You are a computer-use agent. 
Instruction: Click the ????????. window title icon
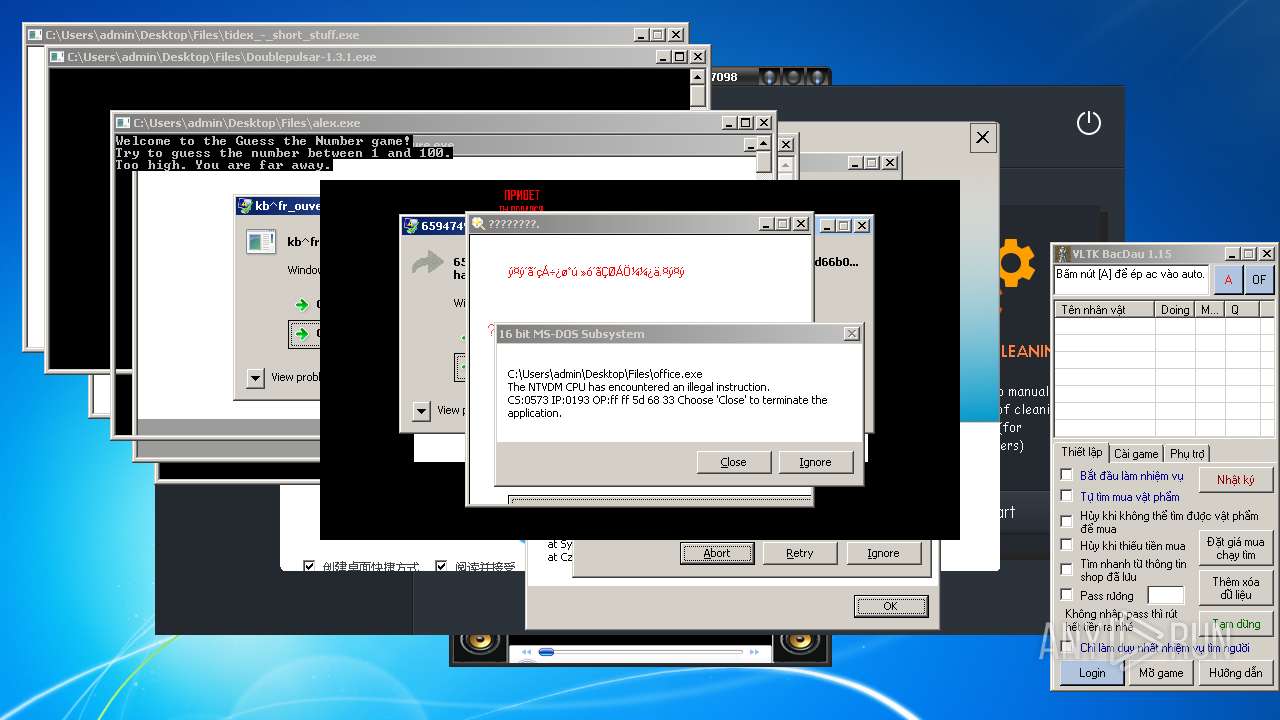[478, 224]
